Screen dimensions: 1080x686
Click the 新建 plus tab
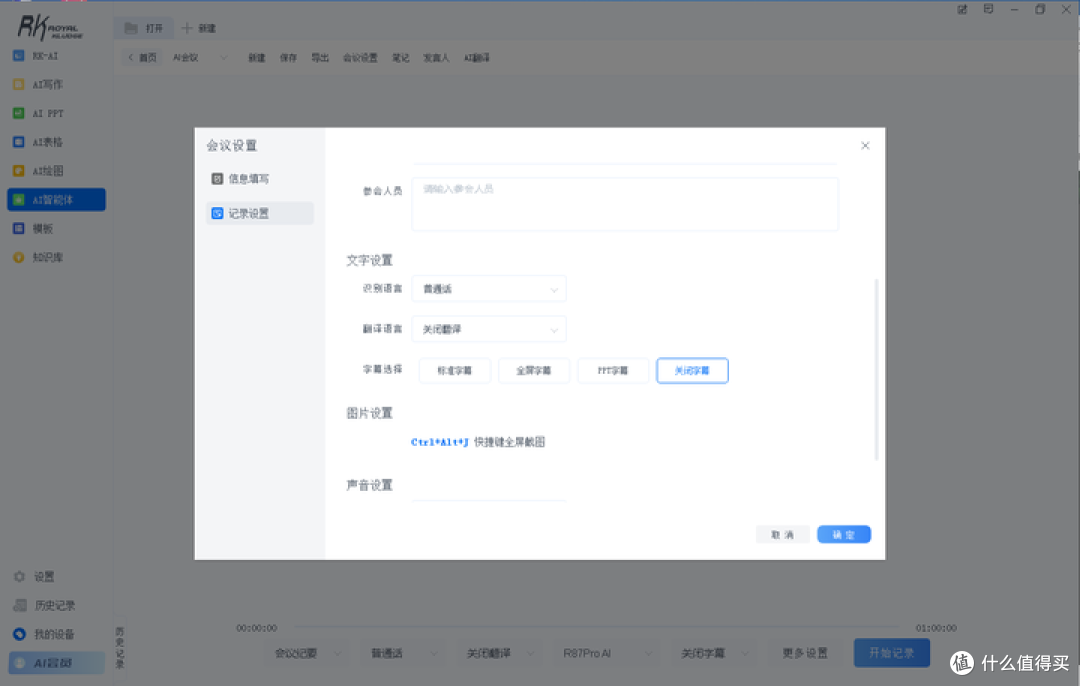(x=199, y=28)
